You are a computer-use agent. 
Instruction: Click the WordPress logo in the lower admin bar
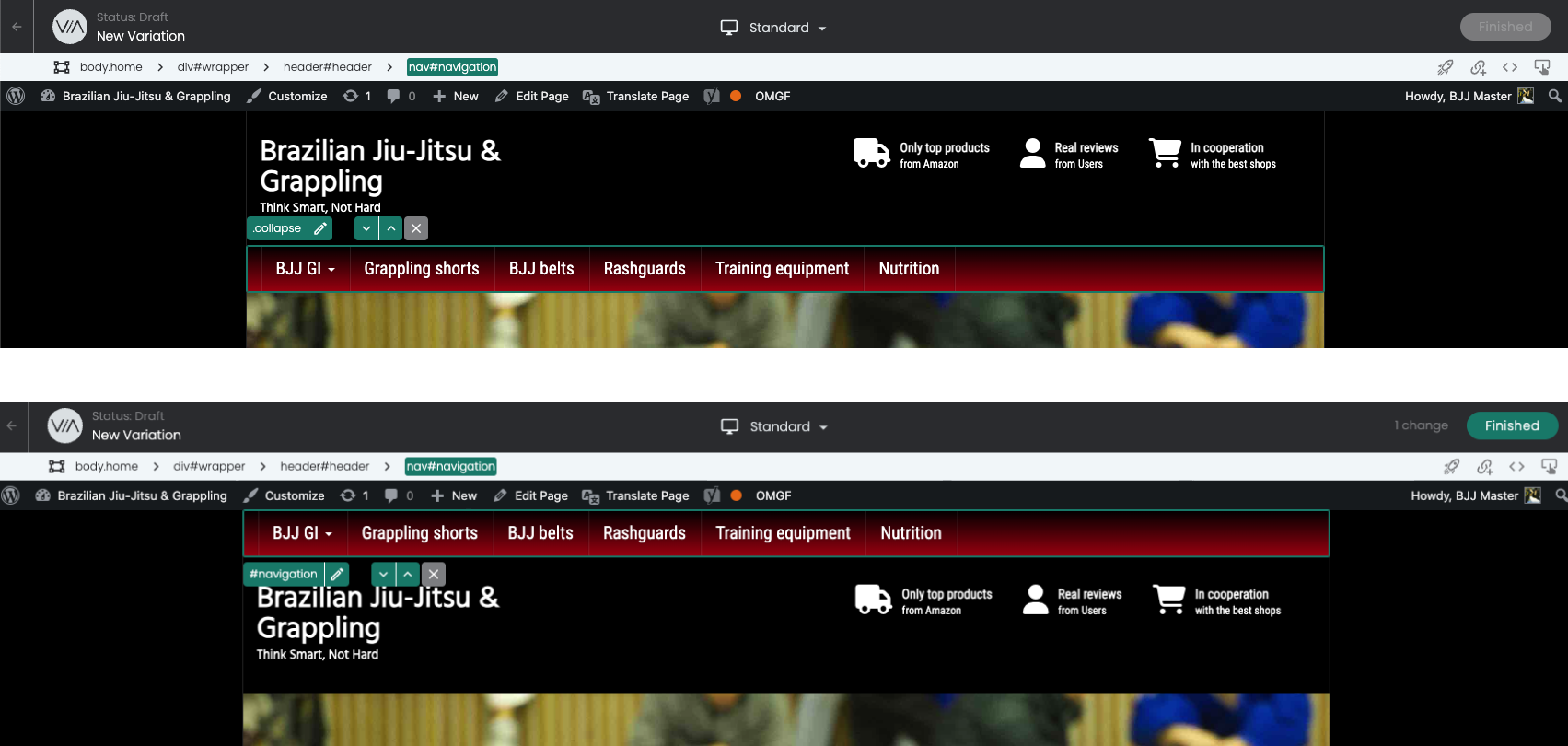click(x=11, y=495)
